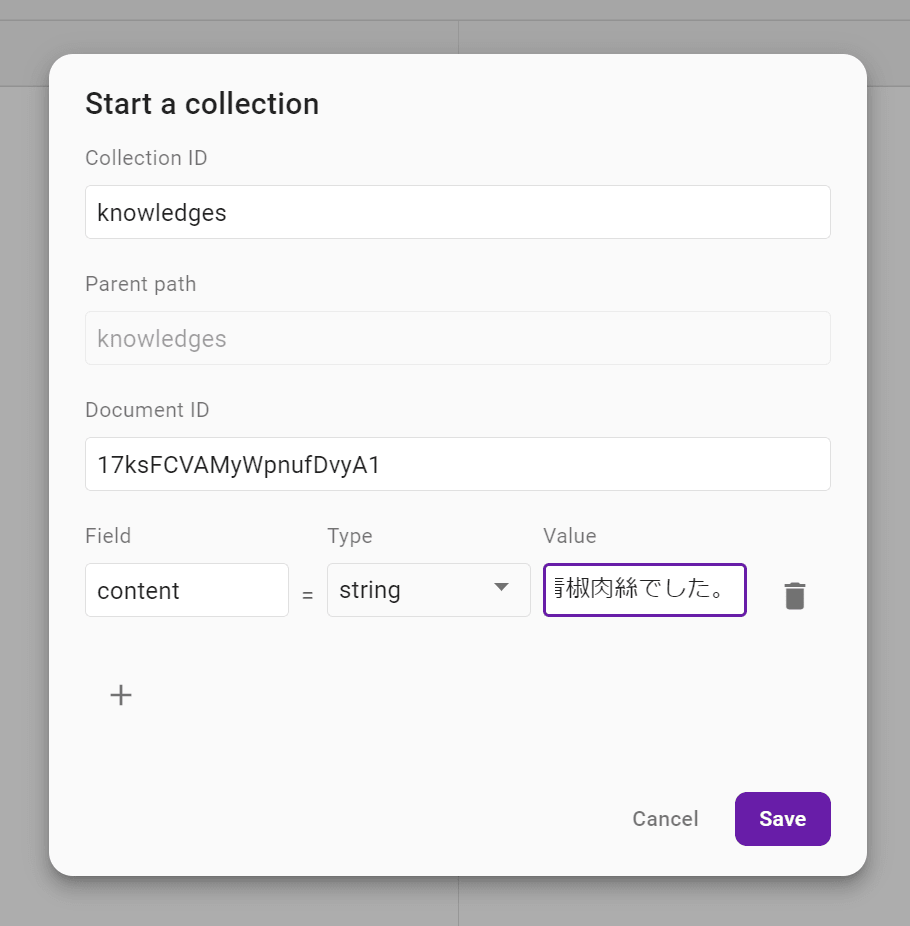Focus the Collection ID input box
The image size is (910, 926).
coord(458,212)
